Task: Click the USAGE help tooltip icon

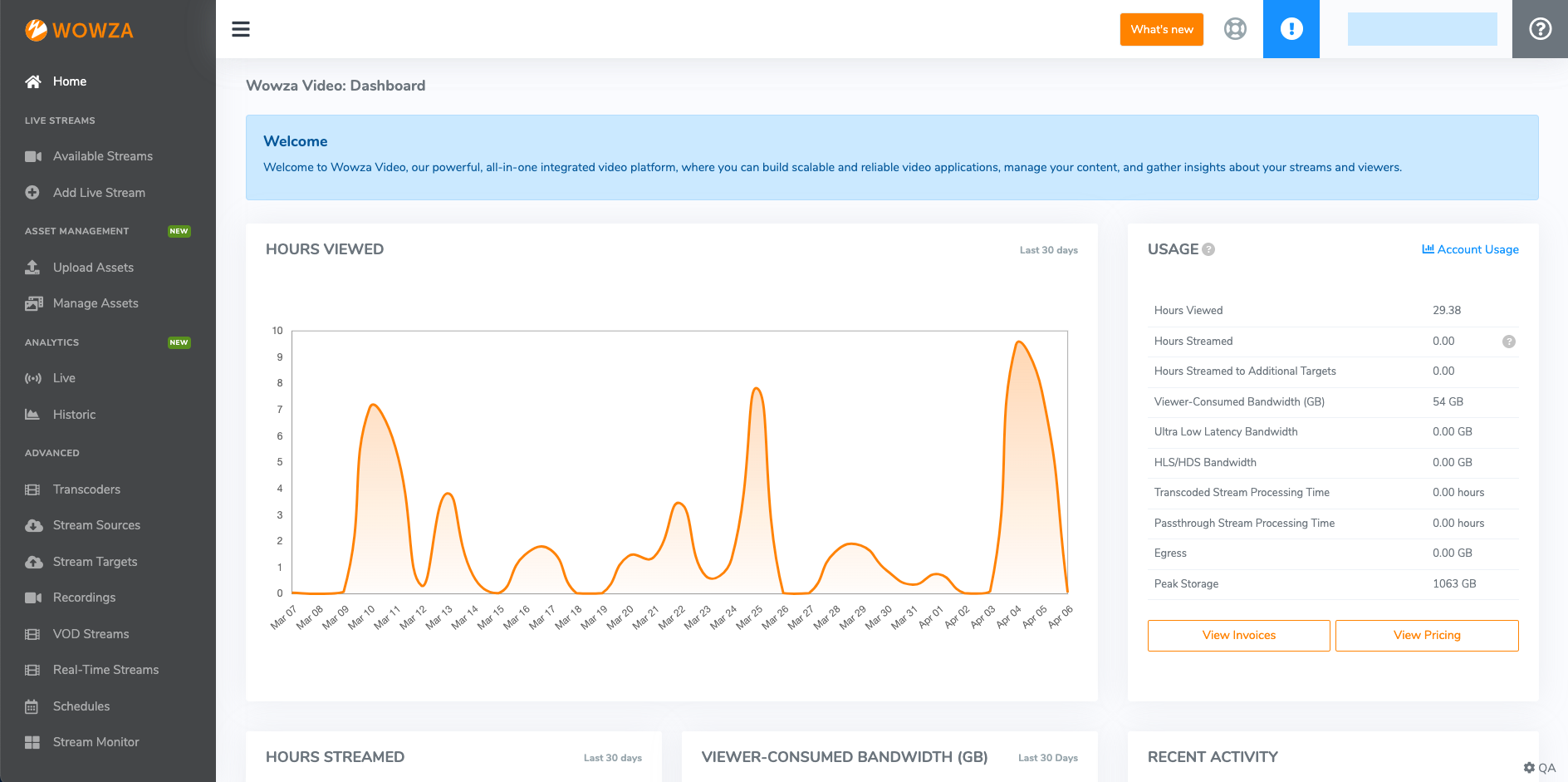Action: [1208, 249]
